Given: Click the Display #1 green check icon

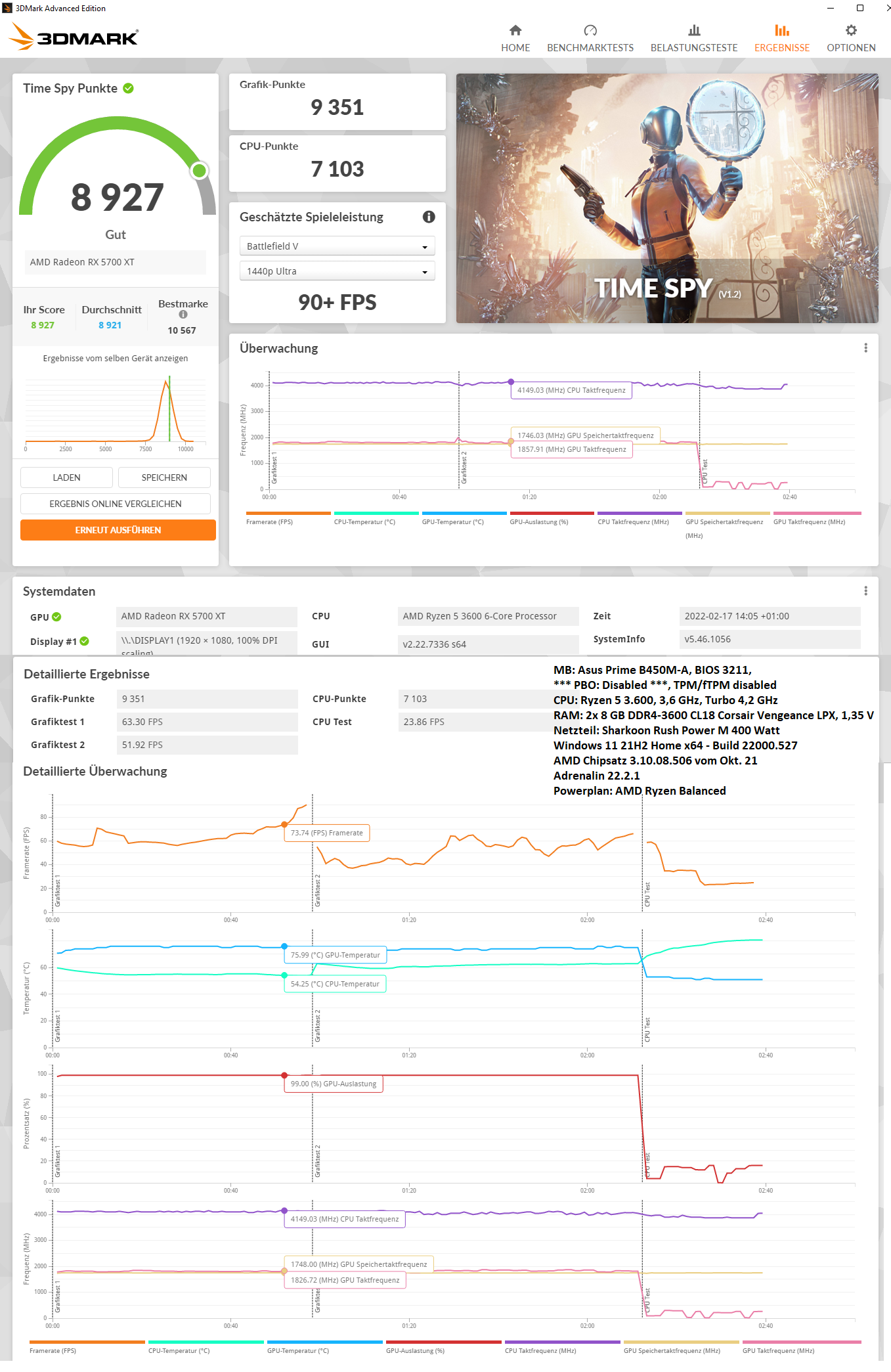Looking at the screenshot, I should pos(84,641).
